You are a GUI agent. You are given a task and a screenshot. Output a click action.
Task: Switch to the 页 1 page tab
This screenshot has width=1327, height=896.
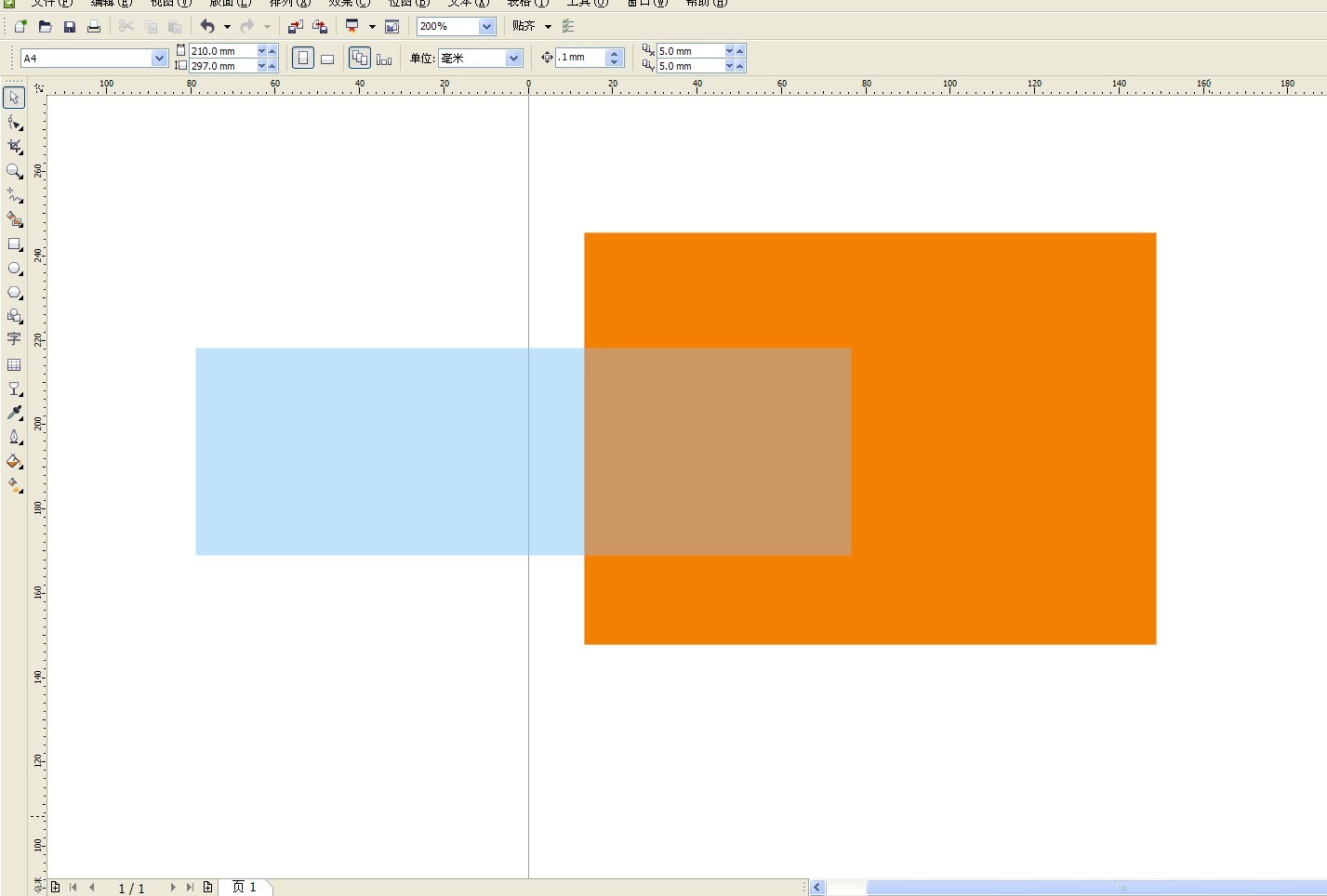(x=245, y=888)
